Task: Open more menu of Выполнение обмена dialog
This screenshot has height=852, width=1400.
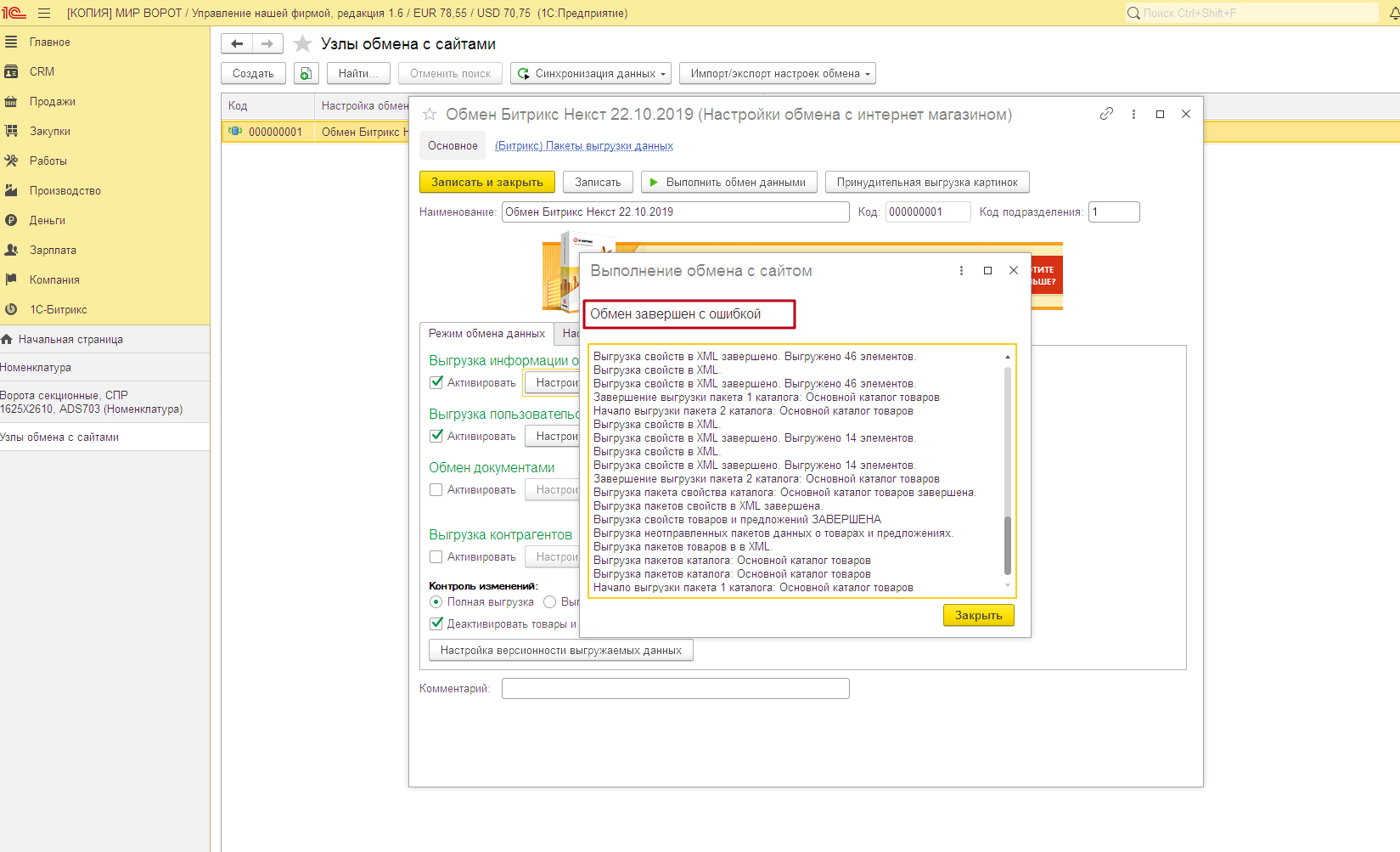Action: click(961, 270)
